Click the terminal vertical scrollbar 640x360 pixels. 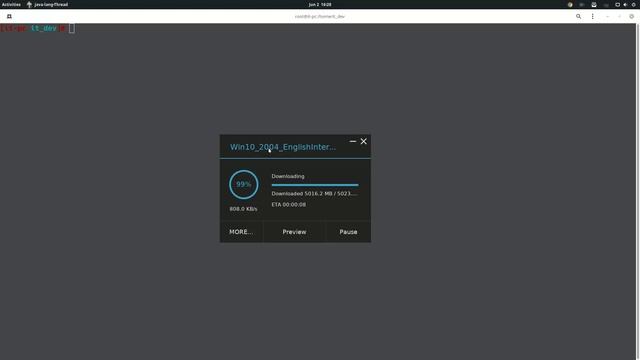(638, 192)
